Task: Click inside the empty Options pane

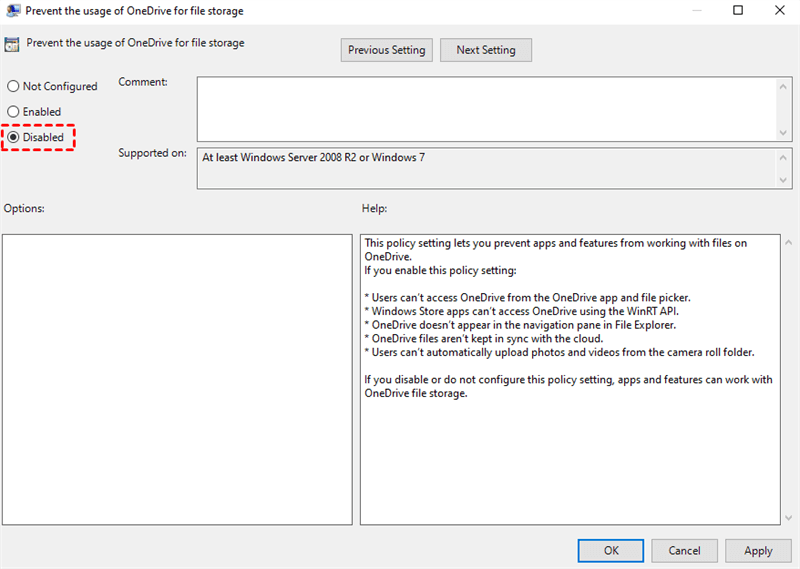Action: (177, 379)
